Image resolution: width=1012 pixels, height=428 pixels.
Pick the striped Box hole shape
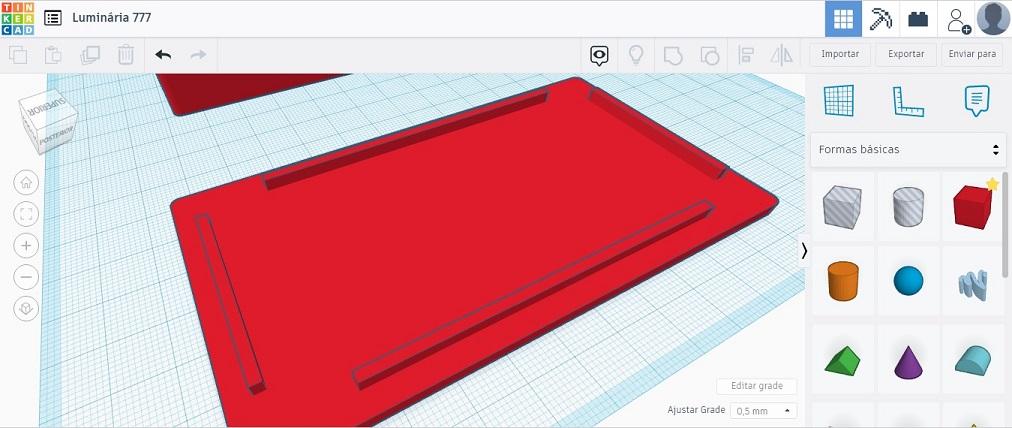pyautogui.click(x=842, y=207)
